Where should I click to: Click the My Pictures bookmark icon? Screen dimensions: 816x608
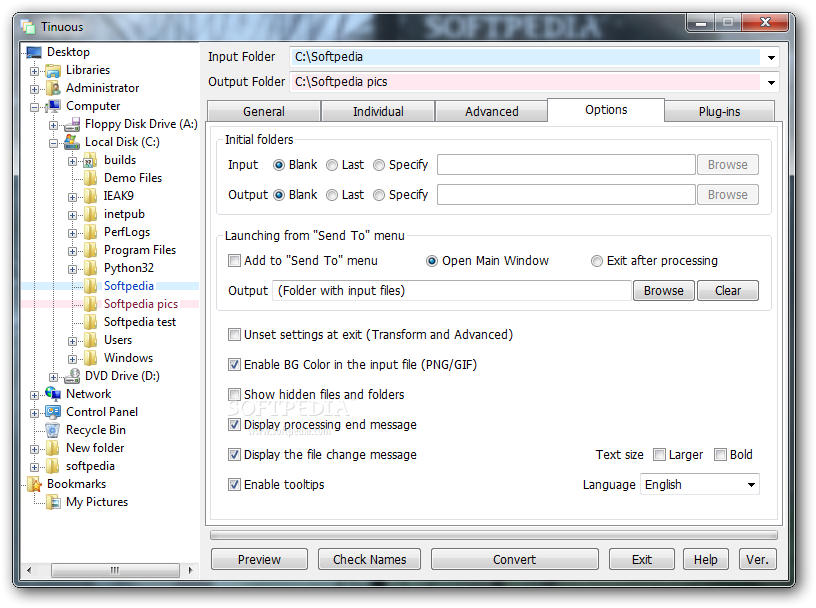coord(53,502)
